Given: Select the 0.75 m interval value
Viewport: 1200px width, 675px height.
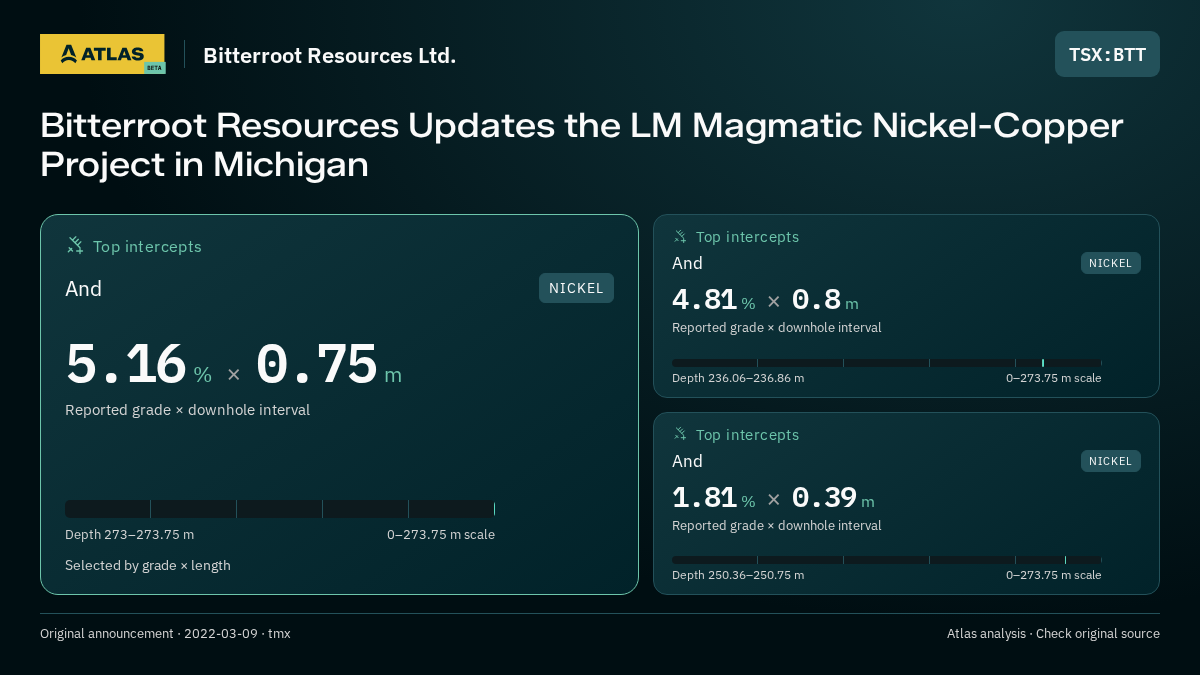Looking at the screenshot, I should coord(329,365).
